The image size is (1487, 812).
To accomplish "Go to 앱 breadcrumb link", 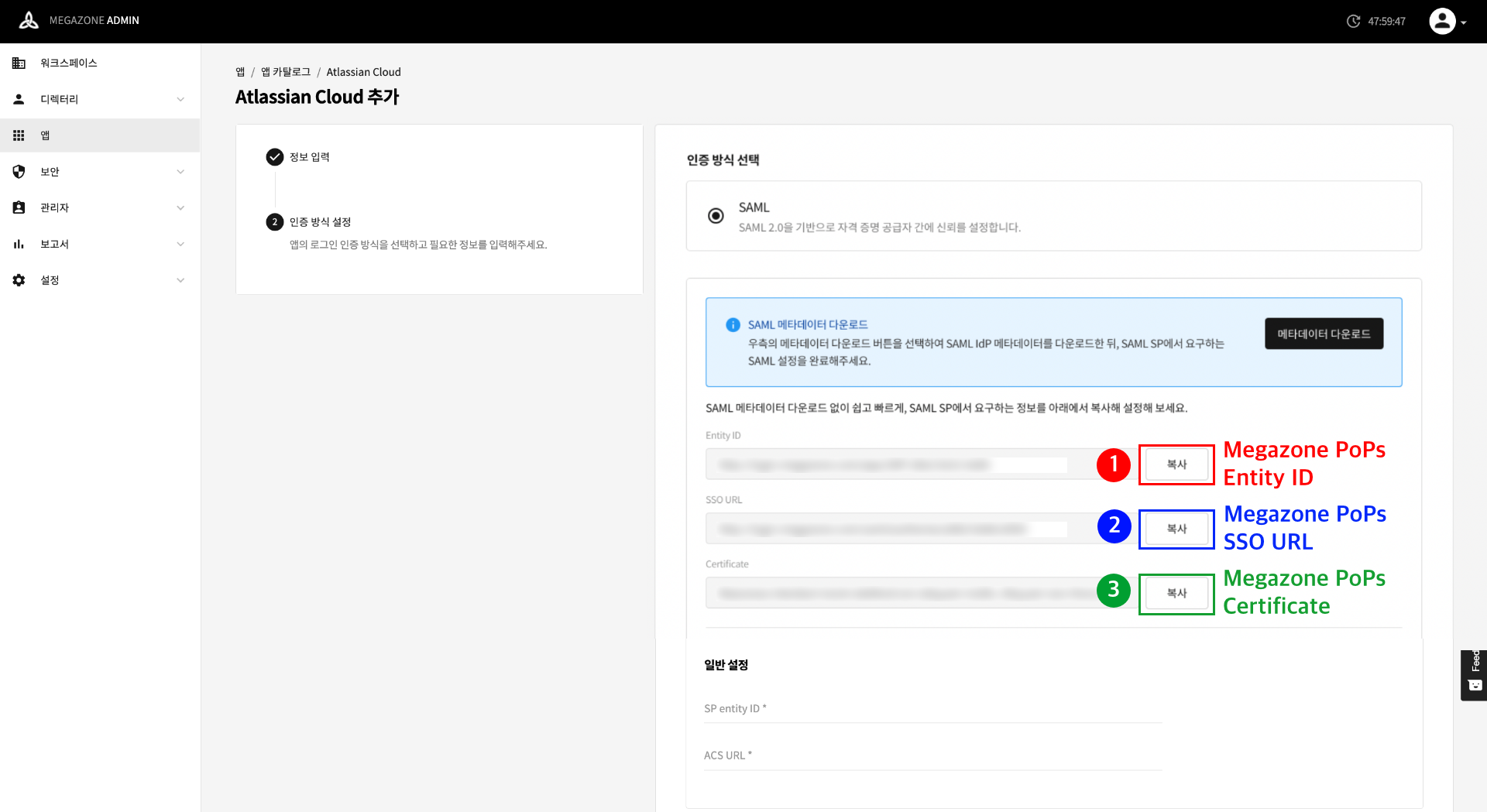I will tap(240, 72).
